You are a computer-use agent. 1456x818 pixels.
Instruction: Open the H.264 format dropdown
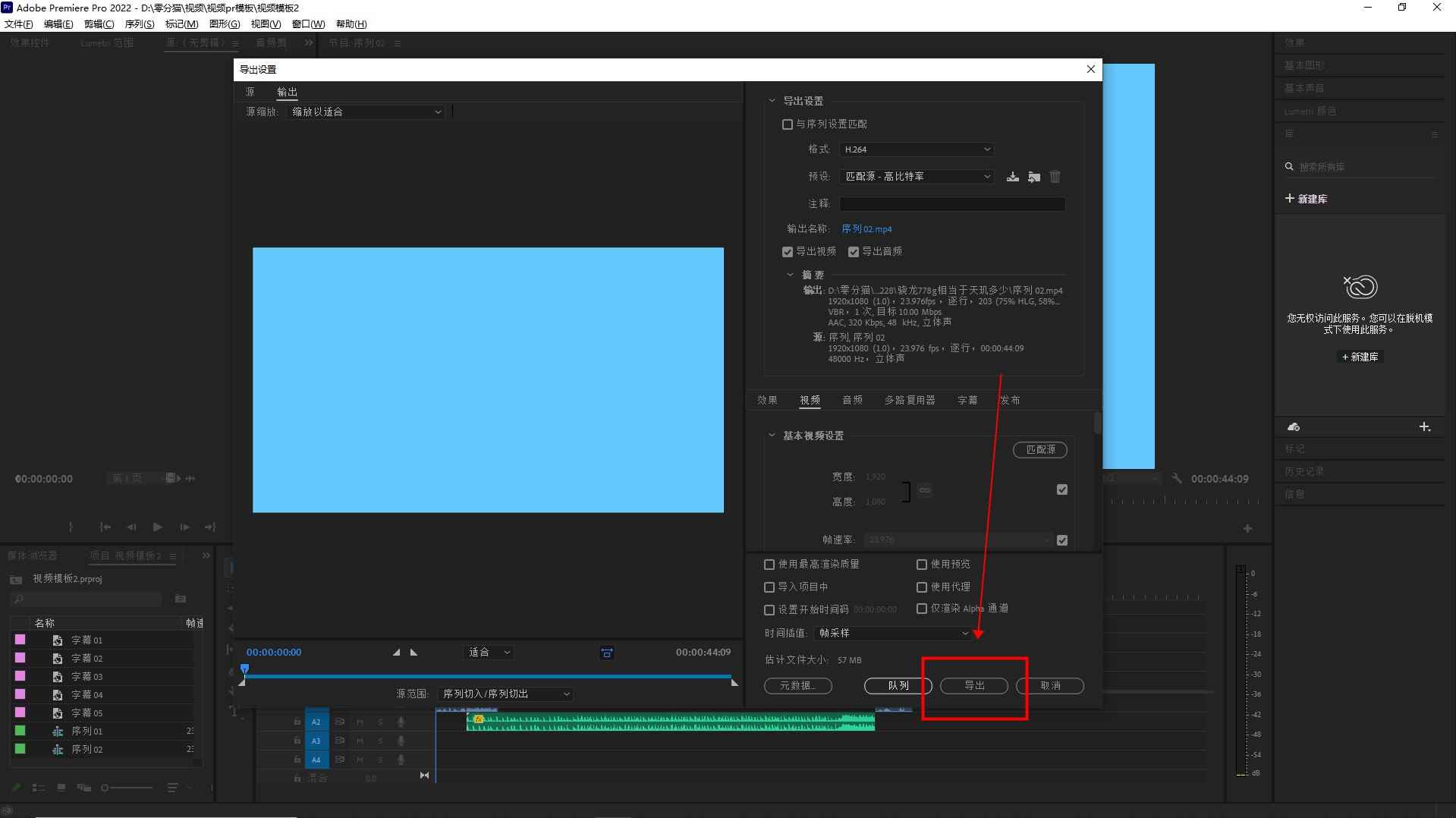click(x=917, y=149)
